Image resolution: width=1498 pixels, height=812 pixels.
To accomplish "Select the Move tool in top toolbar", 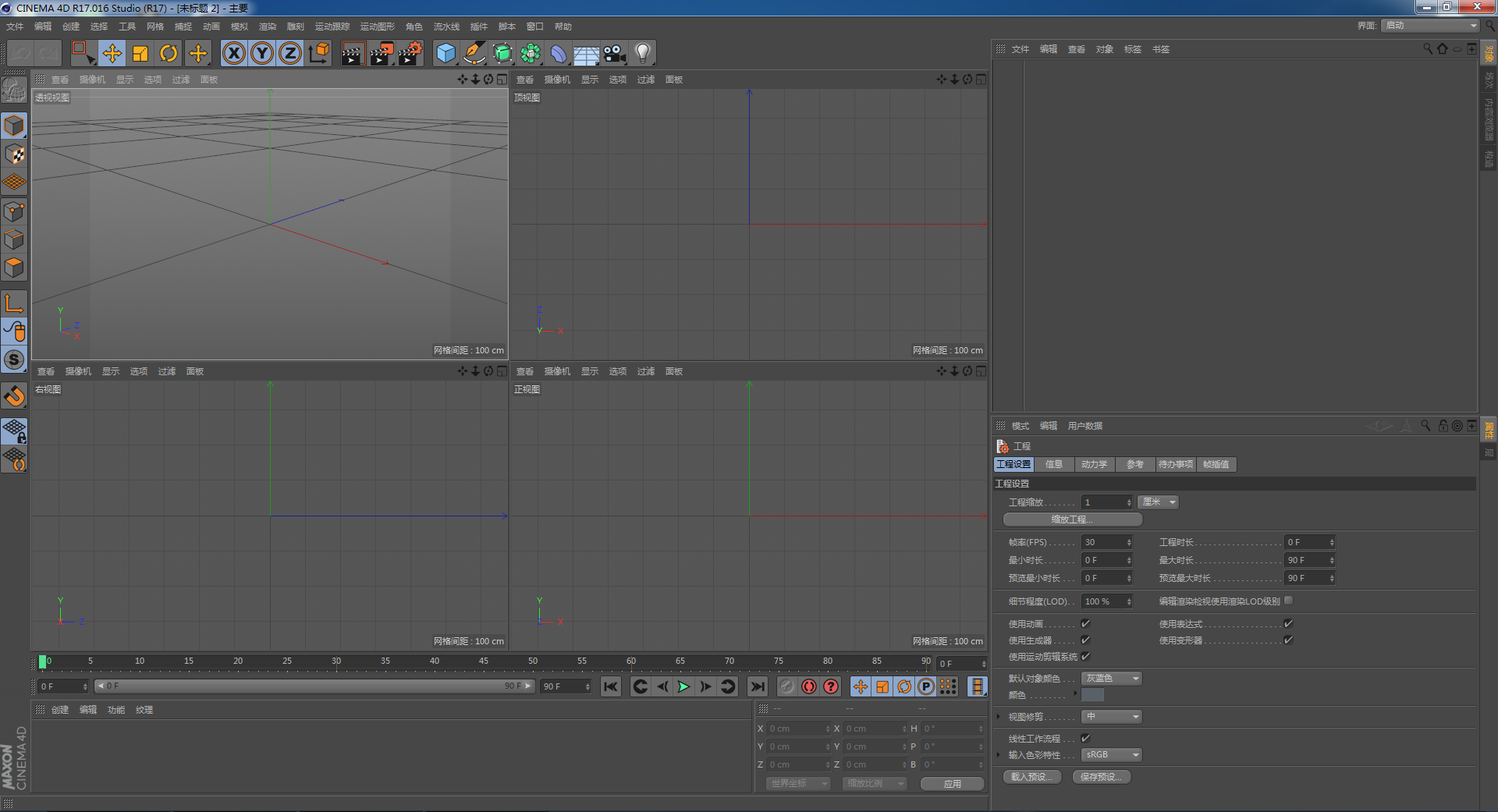I will [112, 53].
